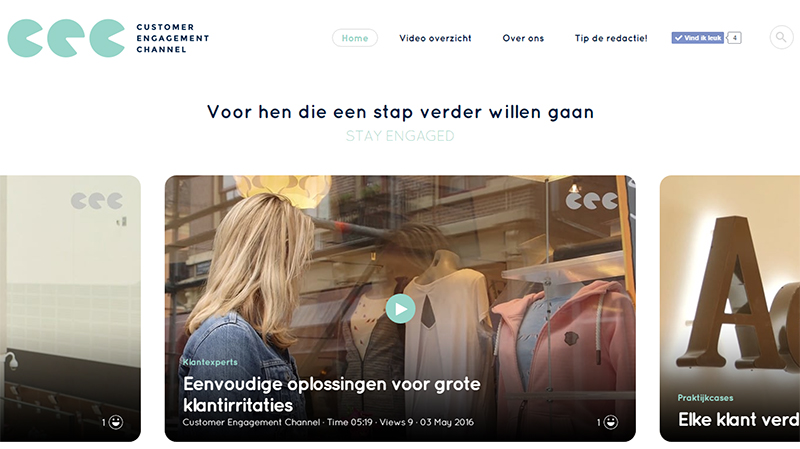
Task: Click the smiley like icon on center card
Action: (x=611, y=422)
